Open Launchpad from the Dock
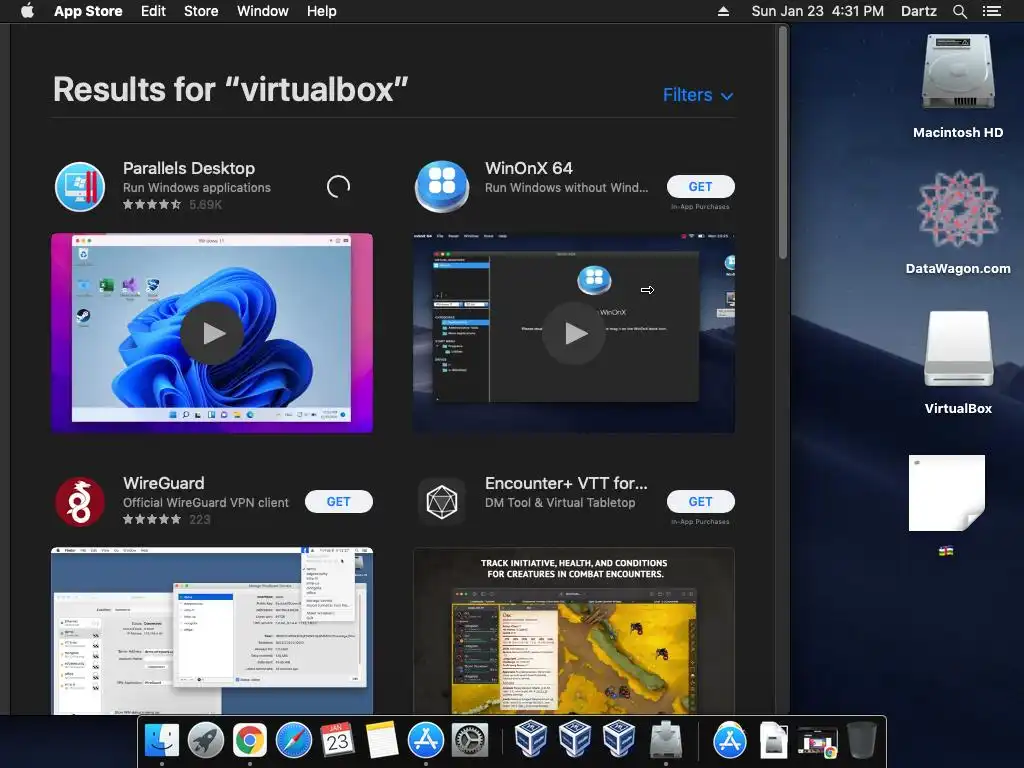 (206, 741)
